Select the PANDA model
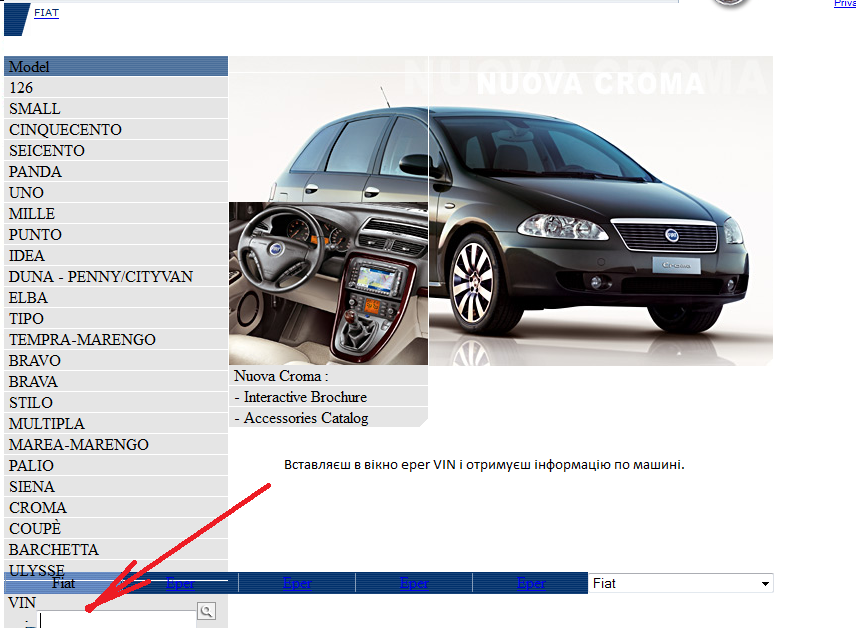The width and height of the screenshot is (856, 628). tap(35, 172)
